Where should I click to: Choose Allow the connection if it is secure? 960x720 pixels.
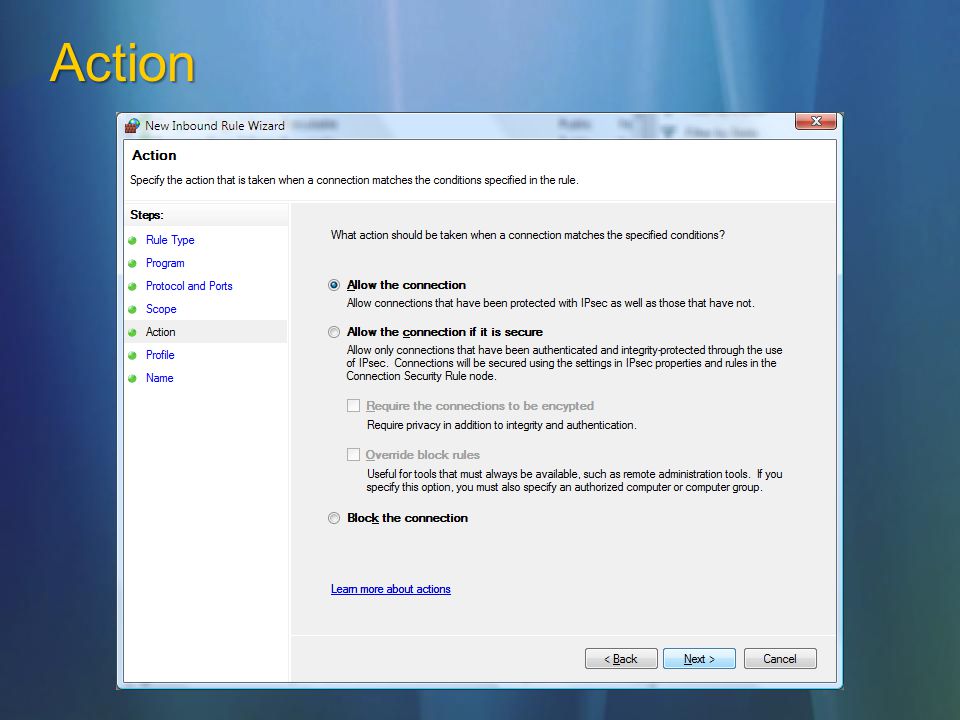[334, 332]
